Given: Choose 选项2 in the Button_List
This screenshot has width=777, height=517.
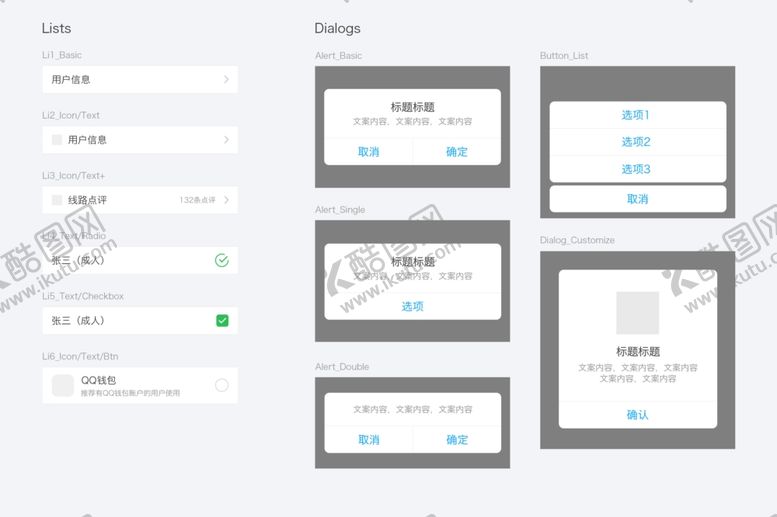Looking at the screenshot, I should (x=636, y=142).
